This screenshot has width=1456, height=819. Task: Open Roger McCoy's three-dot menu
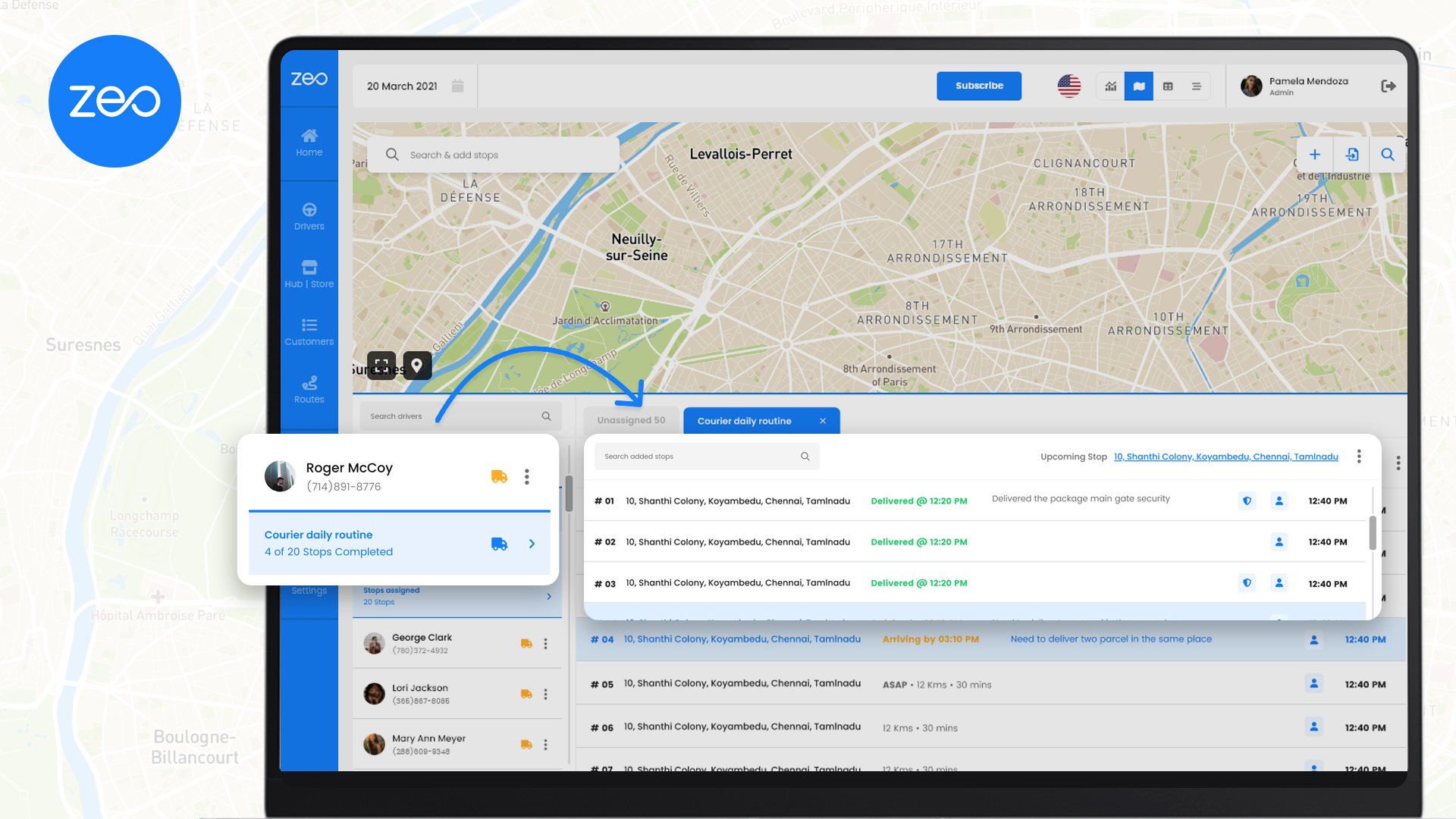[x=527, y=476]
